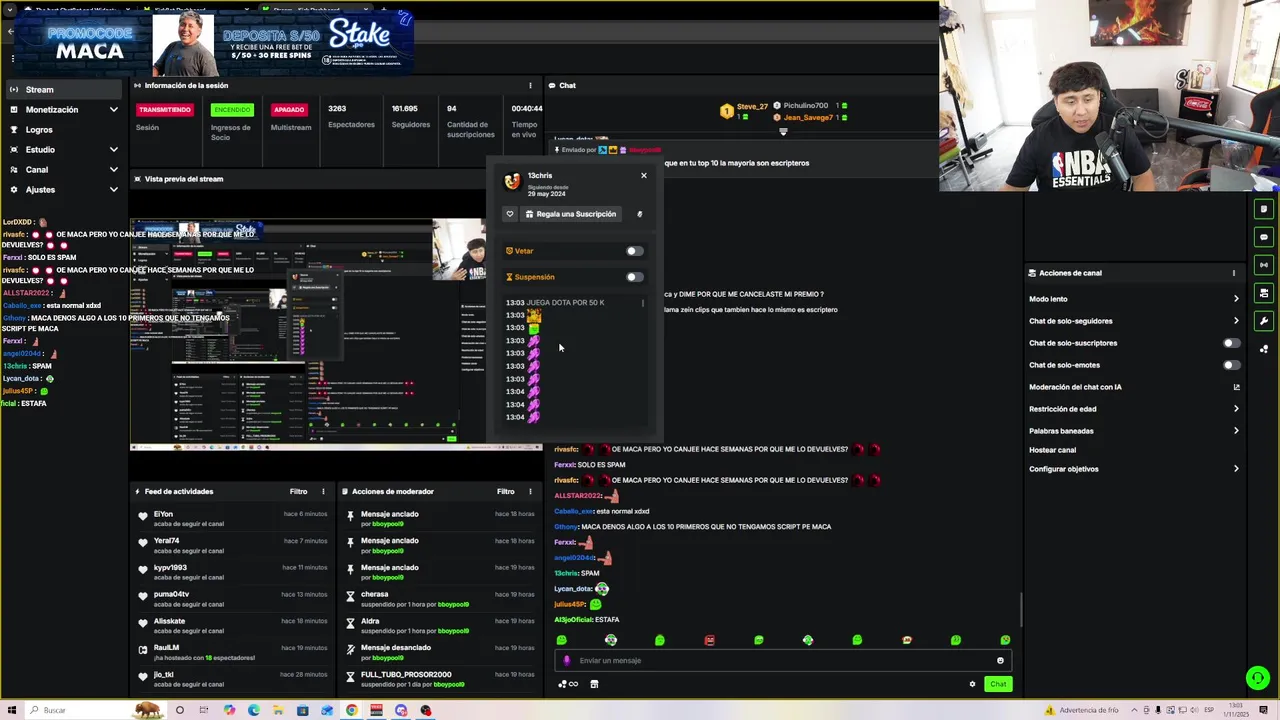Viewport: 1280px width, 720px height.
Task: Open Acciones de moderador Filtro
Action: (x=506, y=492)
